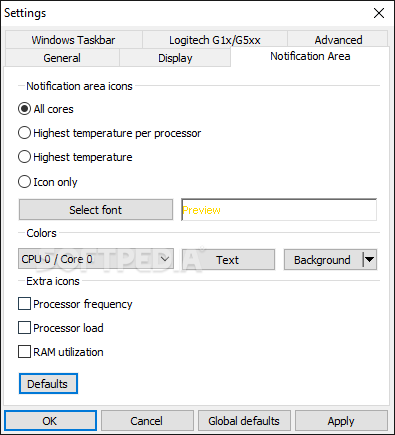Screen dimensions: 395x435
Task: Open the Background button dropdown arrow
Action: pyautogui.click(x=370, y=259)
